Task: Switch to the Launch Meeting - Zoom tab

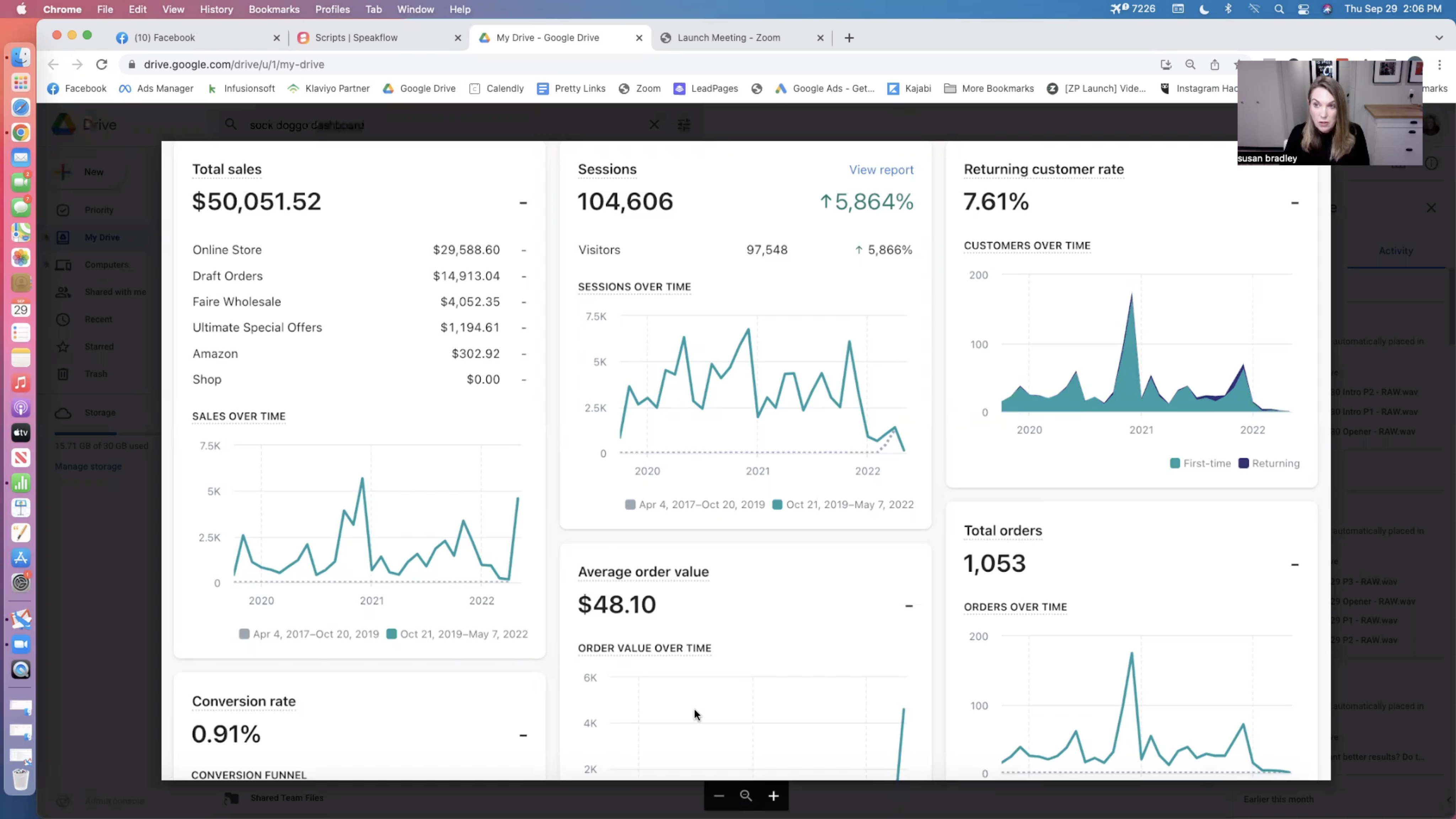Action: (x=742, y=38)
